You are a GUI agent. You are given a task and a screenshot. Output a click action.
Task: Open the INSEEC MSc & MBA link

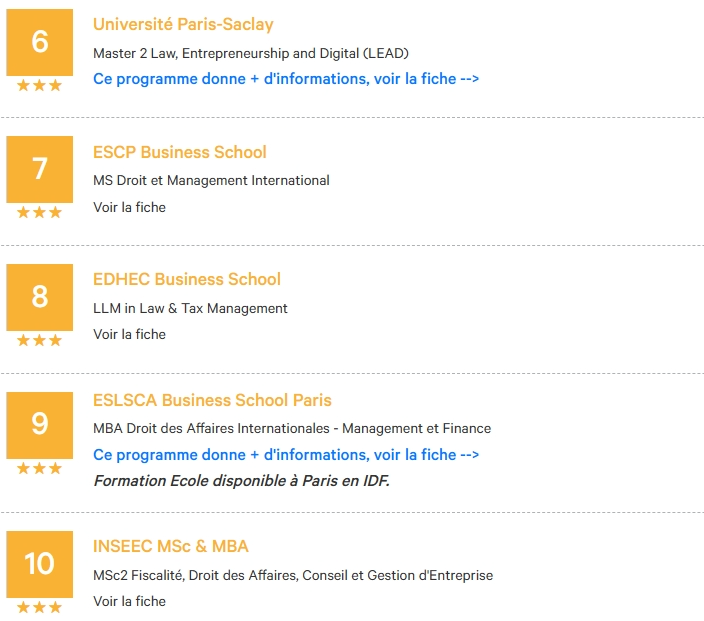171,546
